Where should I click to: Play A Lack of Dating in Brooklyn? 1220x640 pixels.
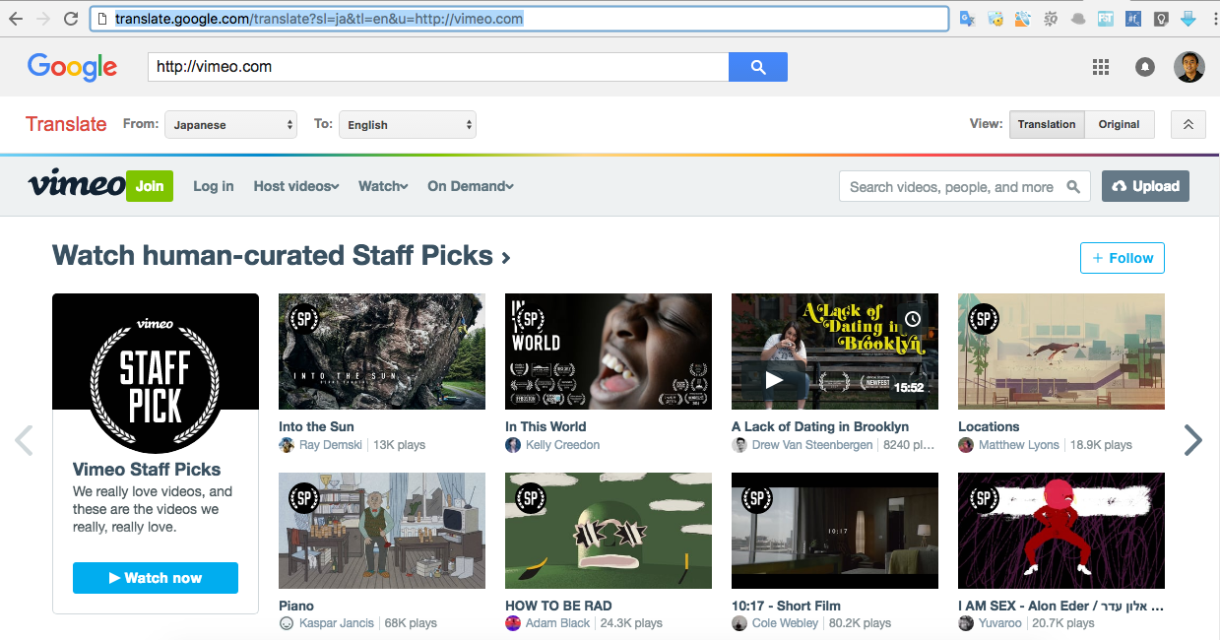pos(774,380)
